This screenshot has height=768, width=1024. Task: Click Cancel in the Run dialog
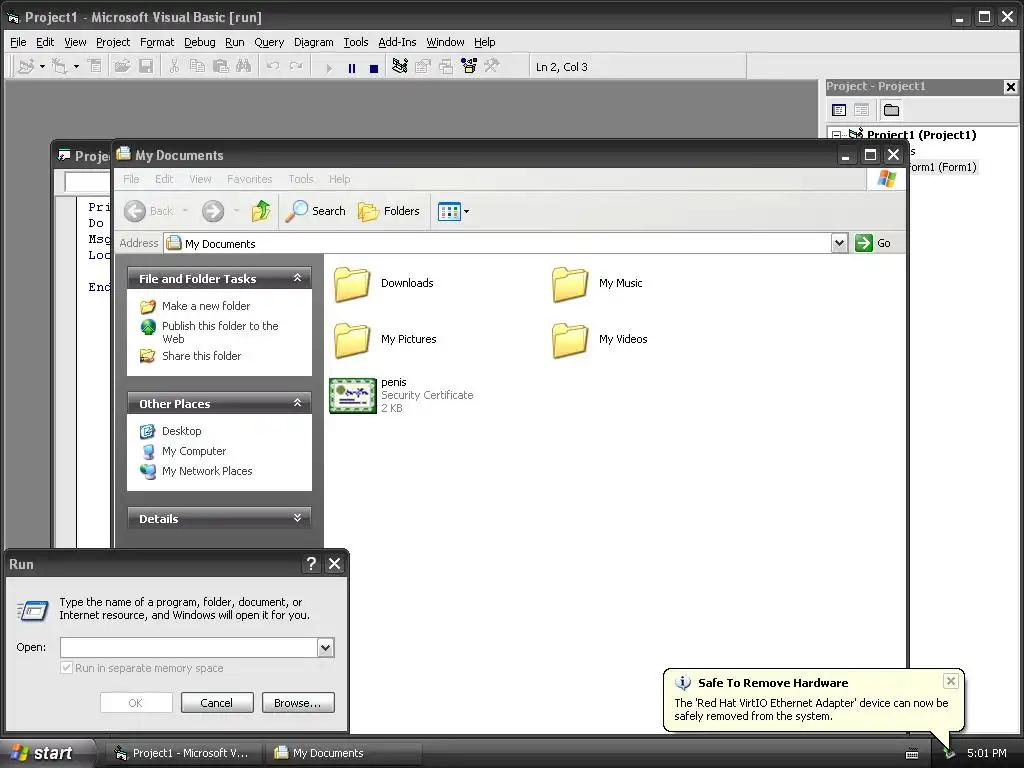[x=217, y=703]
